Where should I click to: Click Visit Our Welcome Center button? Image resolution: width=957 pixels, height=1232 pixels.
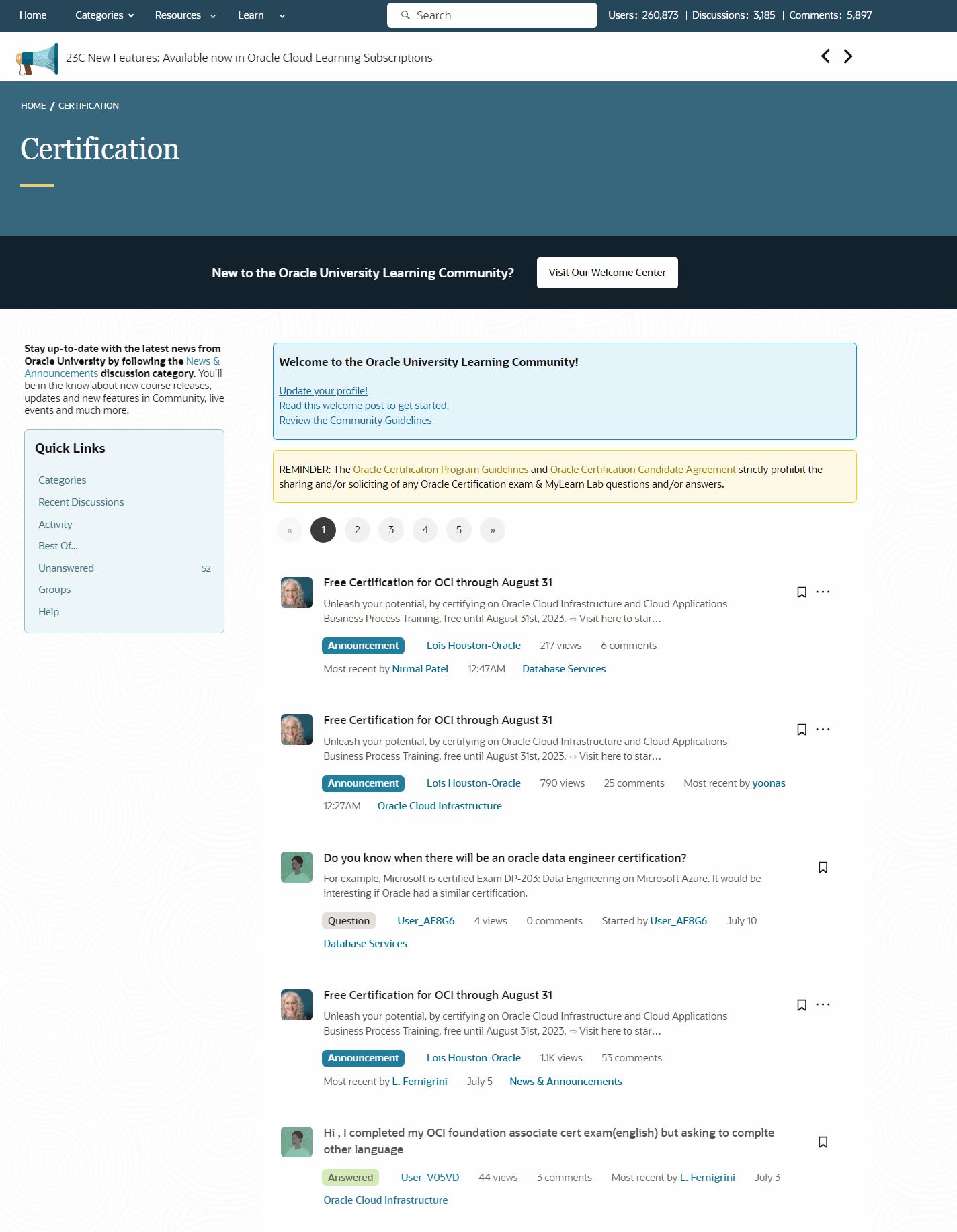(607, 273)
